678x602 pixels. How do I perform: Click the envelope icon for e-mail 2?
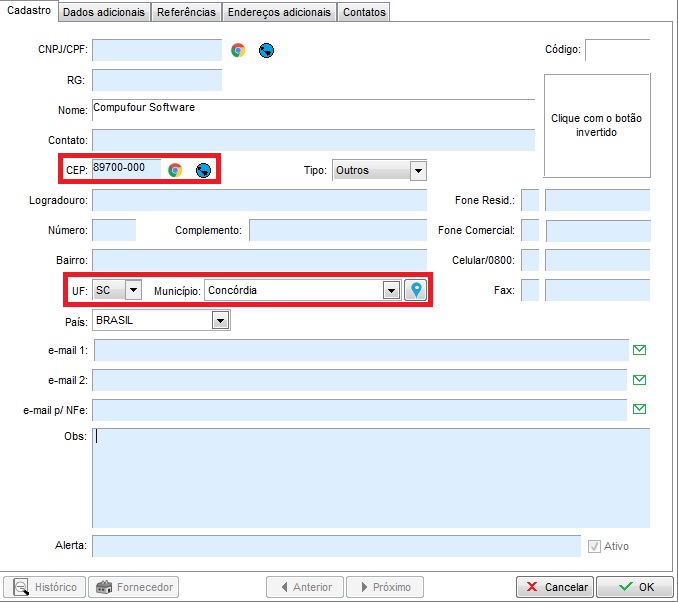640,380
